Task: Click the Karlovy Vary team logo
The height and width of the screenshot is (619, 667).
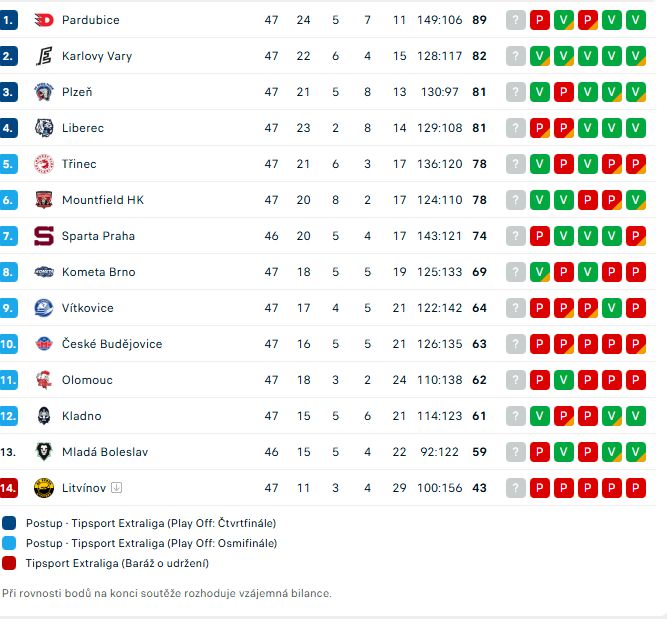Action: 44,56
